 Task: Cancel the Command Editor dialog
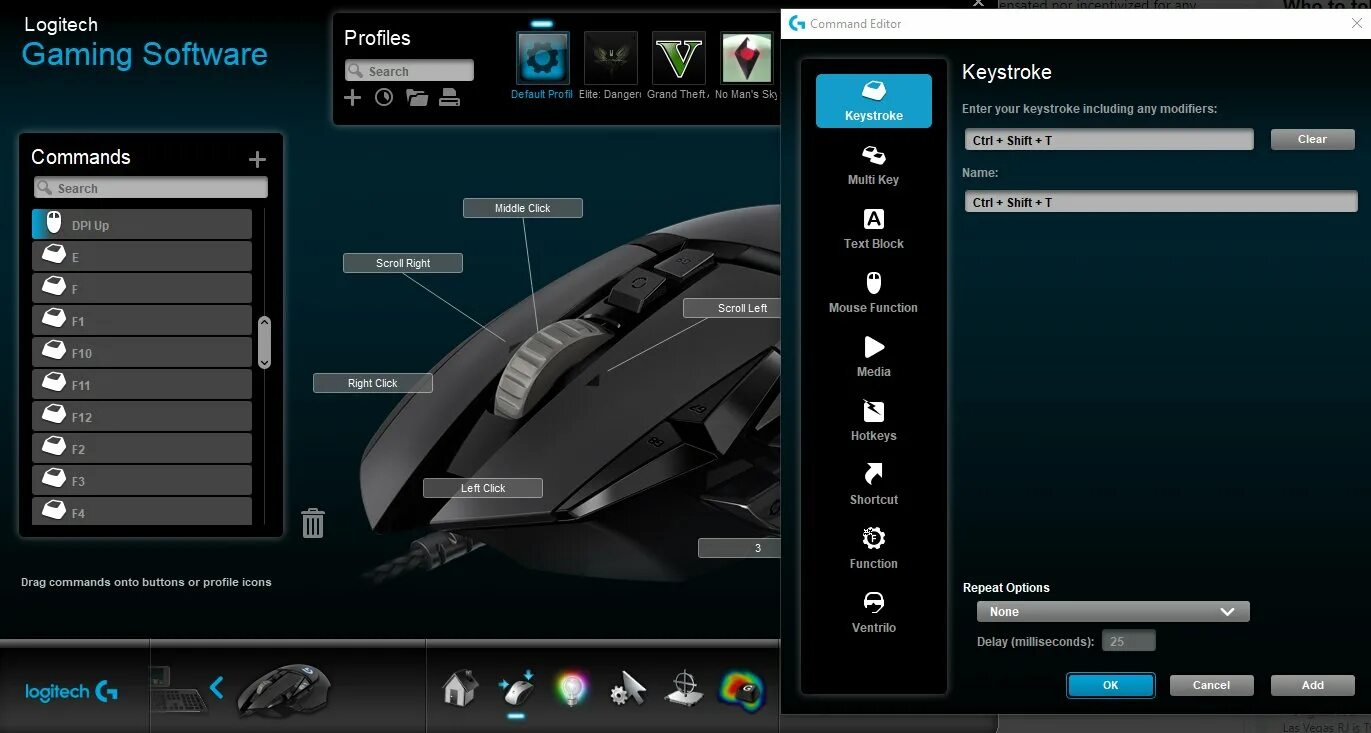point(1211,685)
